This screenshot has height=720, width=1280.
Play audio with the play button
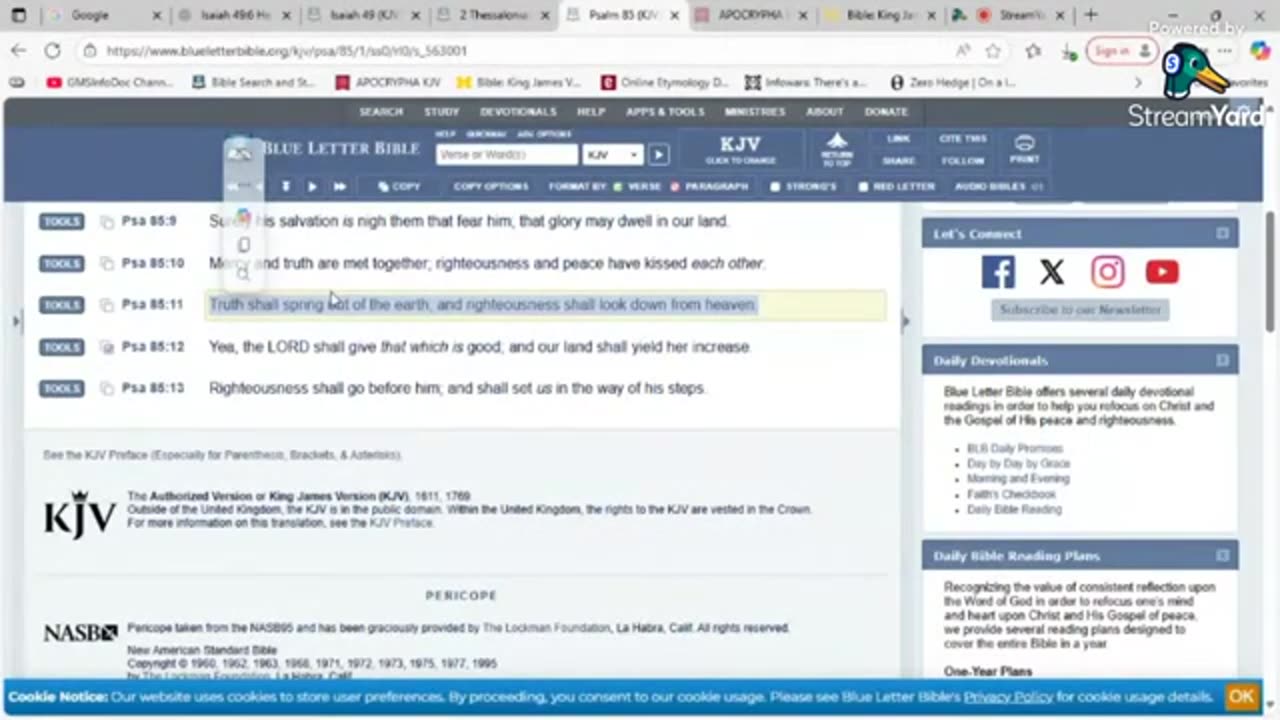(x=312, y=186)
